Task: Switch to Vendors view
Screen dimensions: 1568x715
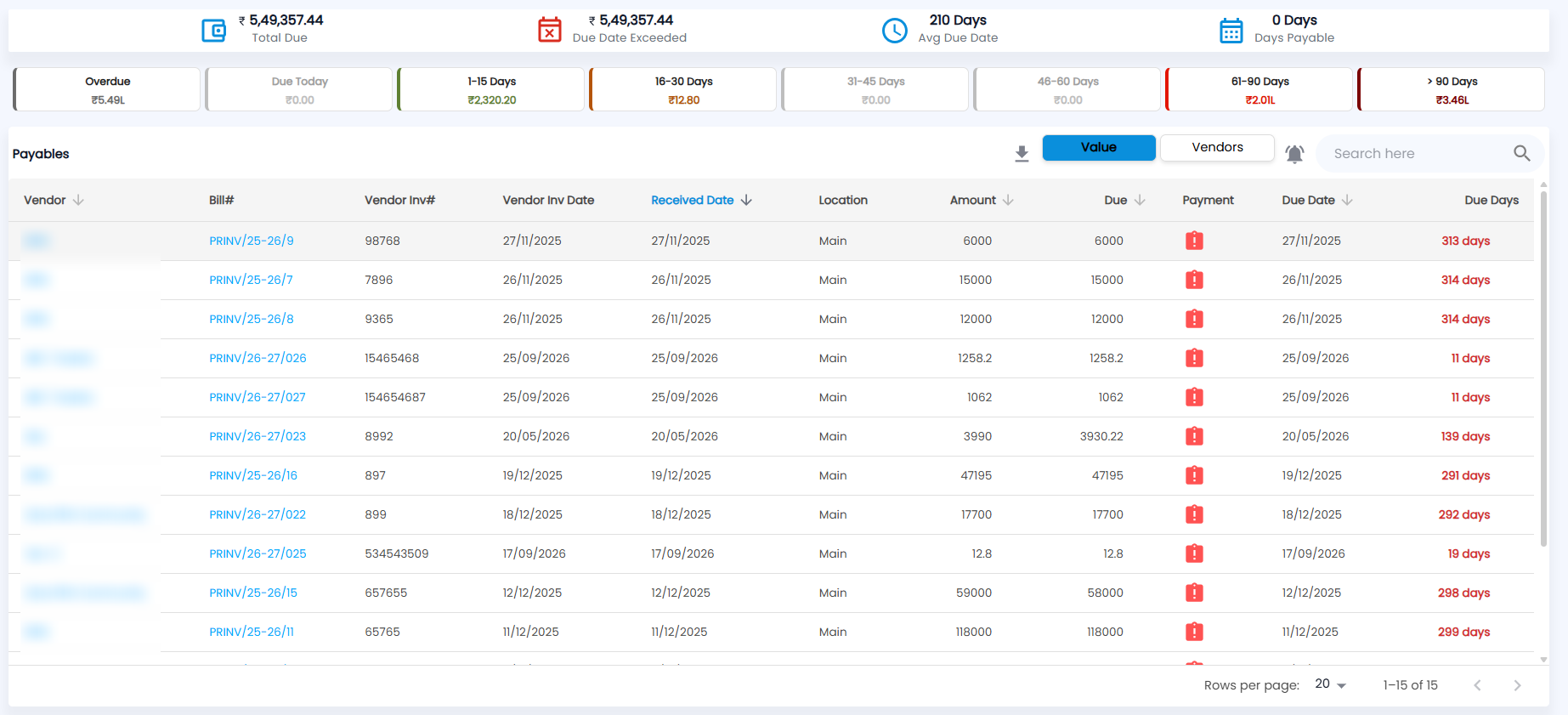Action: [x=1217, y=147]
